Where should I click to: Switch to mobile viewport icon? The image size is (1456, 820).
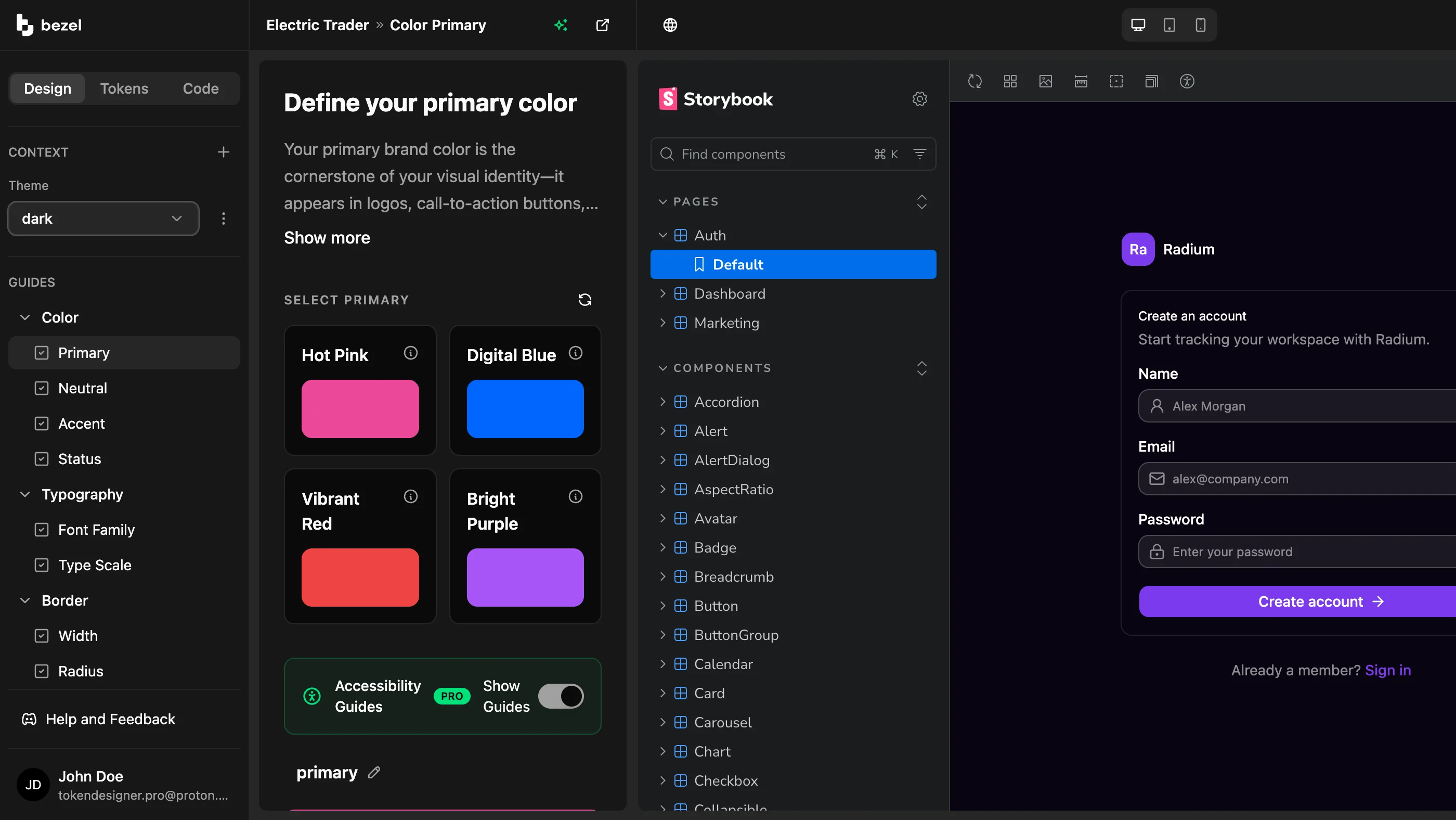point(1200,25)
